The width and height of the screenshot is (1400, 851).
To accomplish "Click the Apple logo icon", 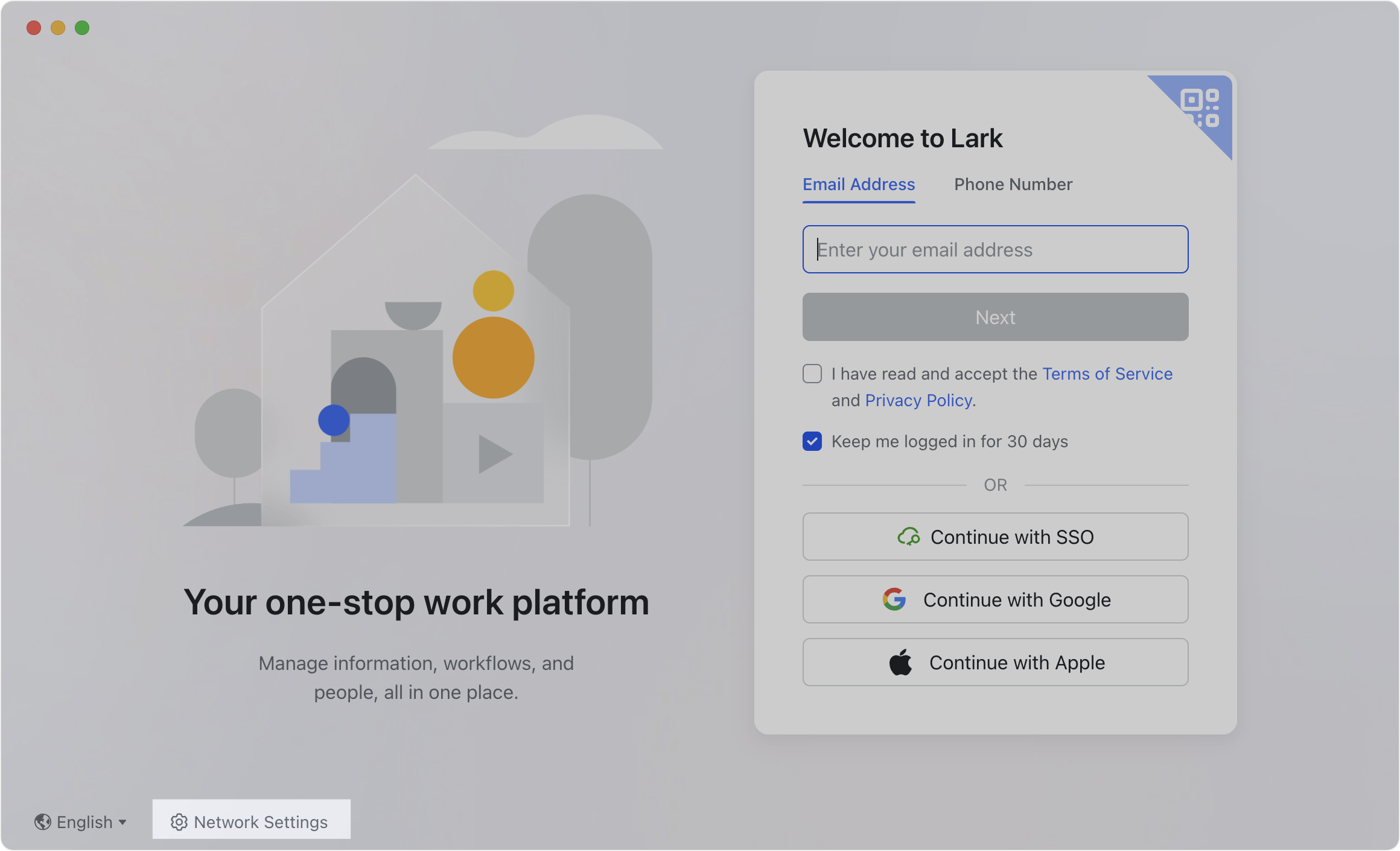I will pyautogui.click(x=901, y=661).
